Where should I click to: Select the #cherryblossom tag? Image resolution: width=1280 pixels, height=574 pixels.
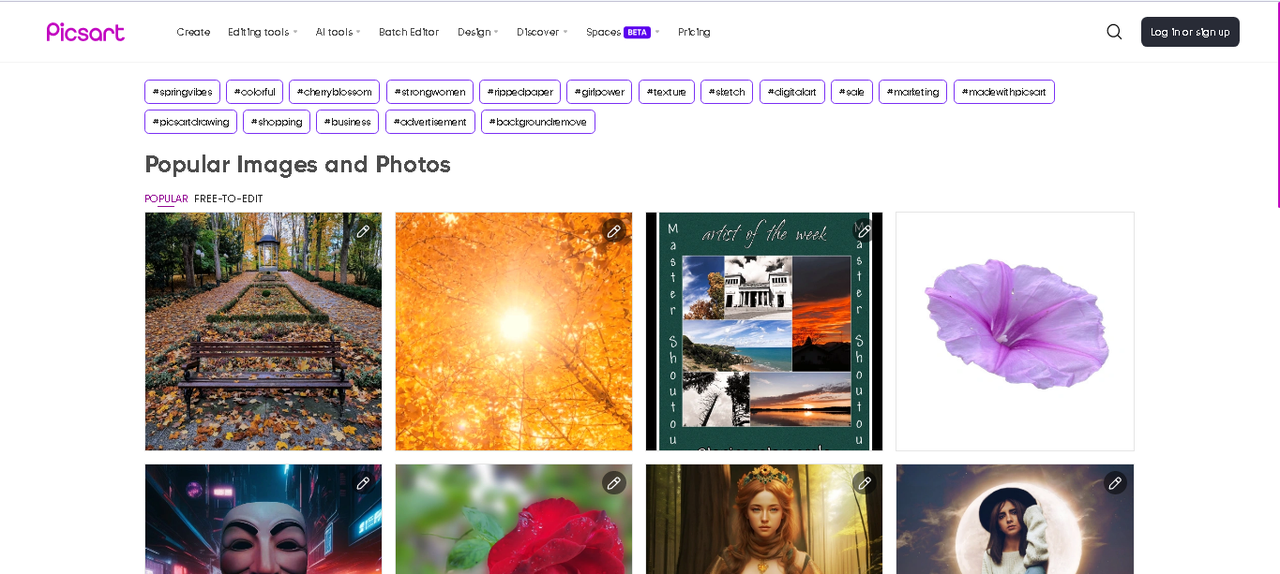pyautogui.click(x=334, y=92)
